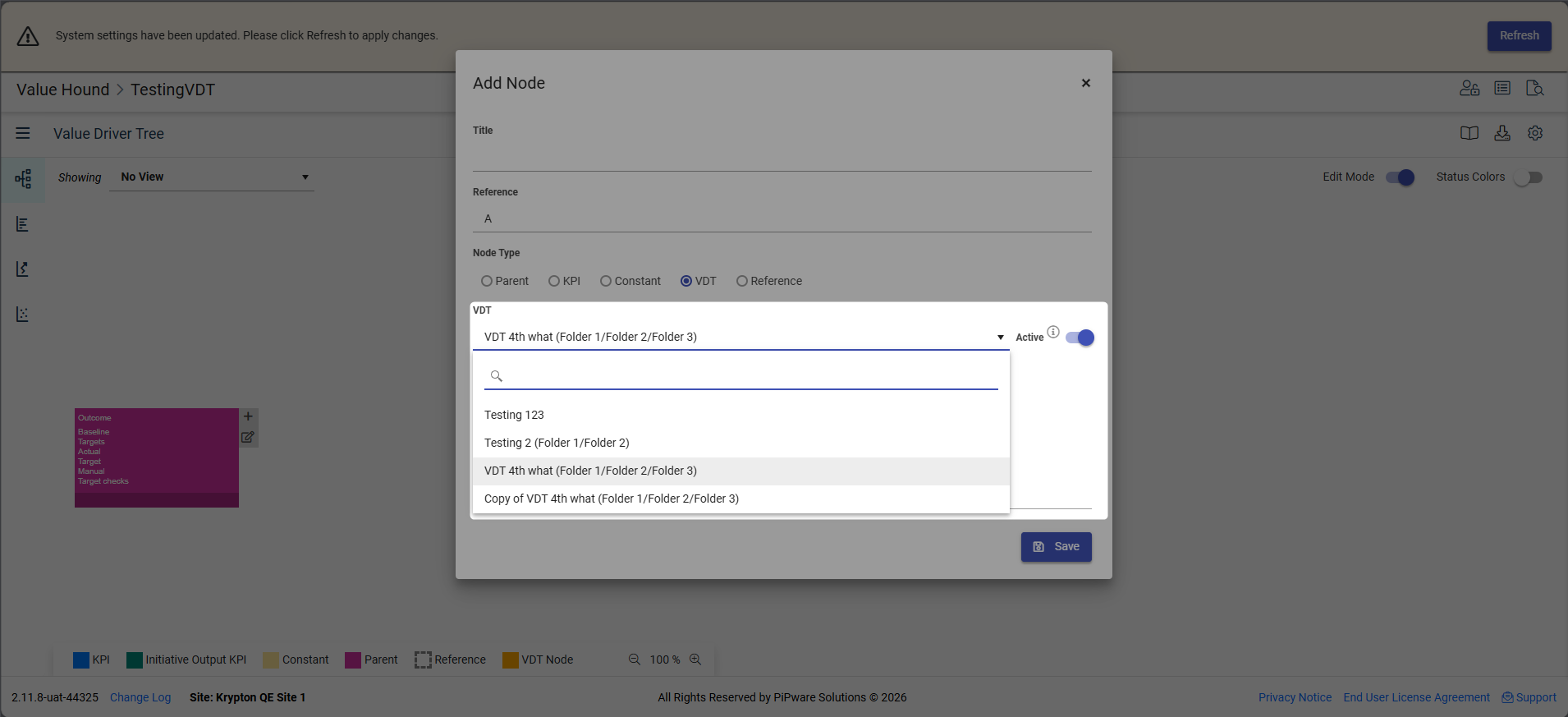Open the Showing No View dropdown

(x=212, y=177)
